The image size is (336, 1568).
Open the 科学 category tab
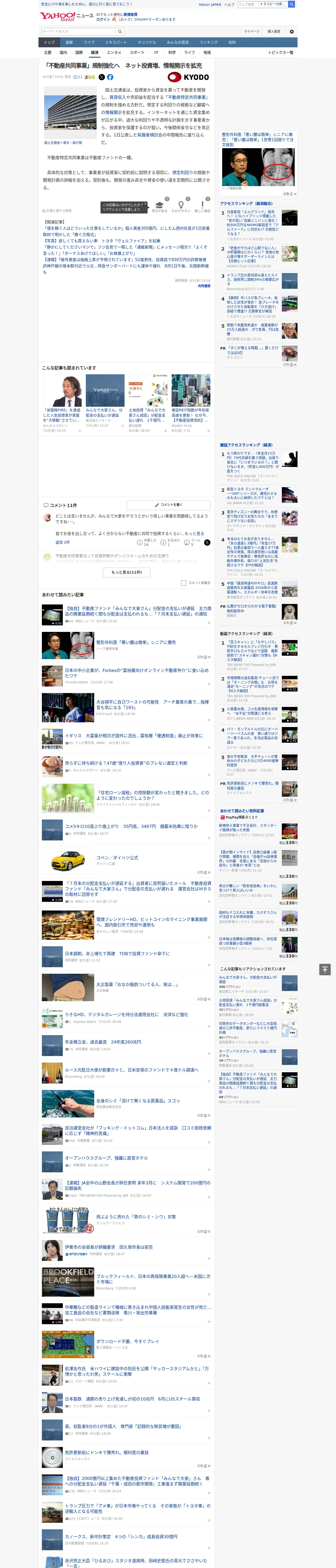coord(172,52)
